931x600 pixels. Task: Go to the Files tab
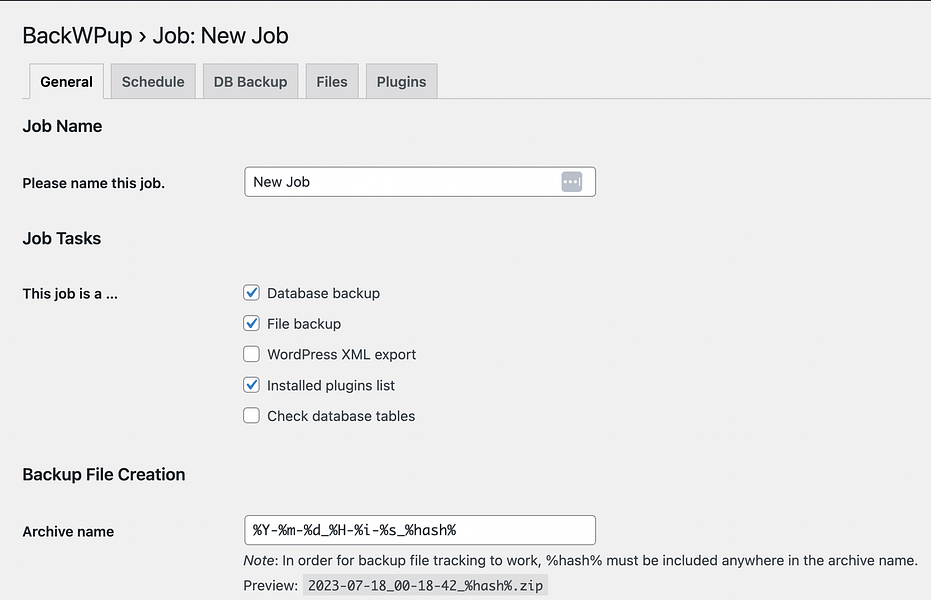tap(332, 82)
